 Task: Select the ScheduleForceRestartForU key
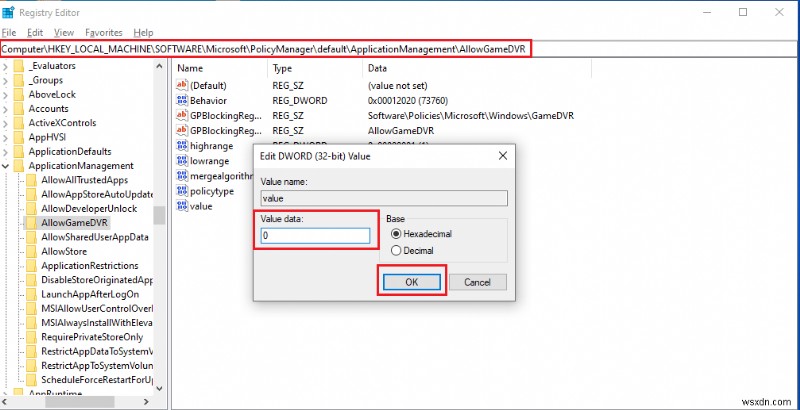click(x=97, y=380)
